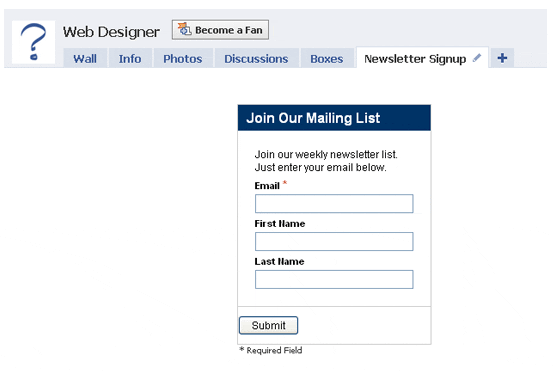Image resolution: width=558 pixels, height=371 pixels.
Task: Click the pencil edit icon on Newsletter Signup tab
Action: 477,58
